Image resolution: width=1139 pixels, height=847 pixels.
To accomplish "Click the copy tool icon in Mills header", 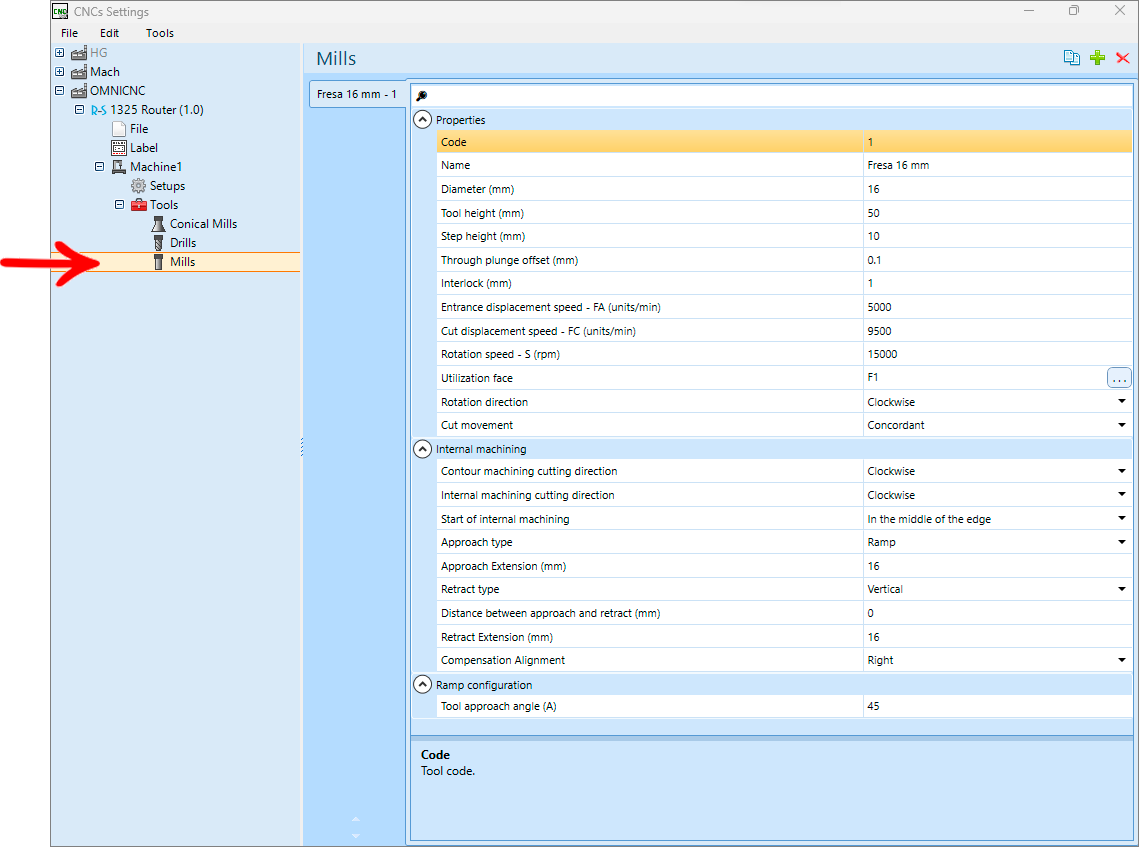I will 1071,58.
